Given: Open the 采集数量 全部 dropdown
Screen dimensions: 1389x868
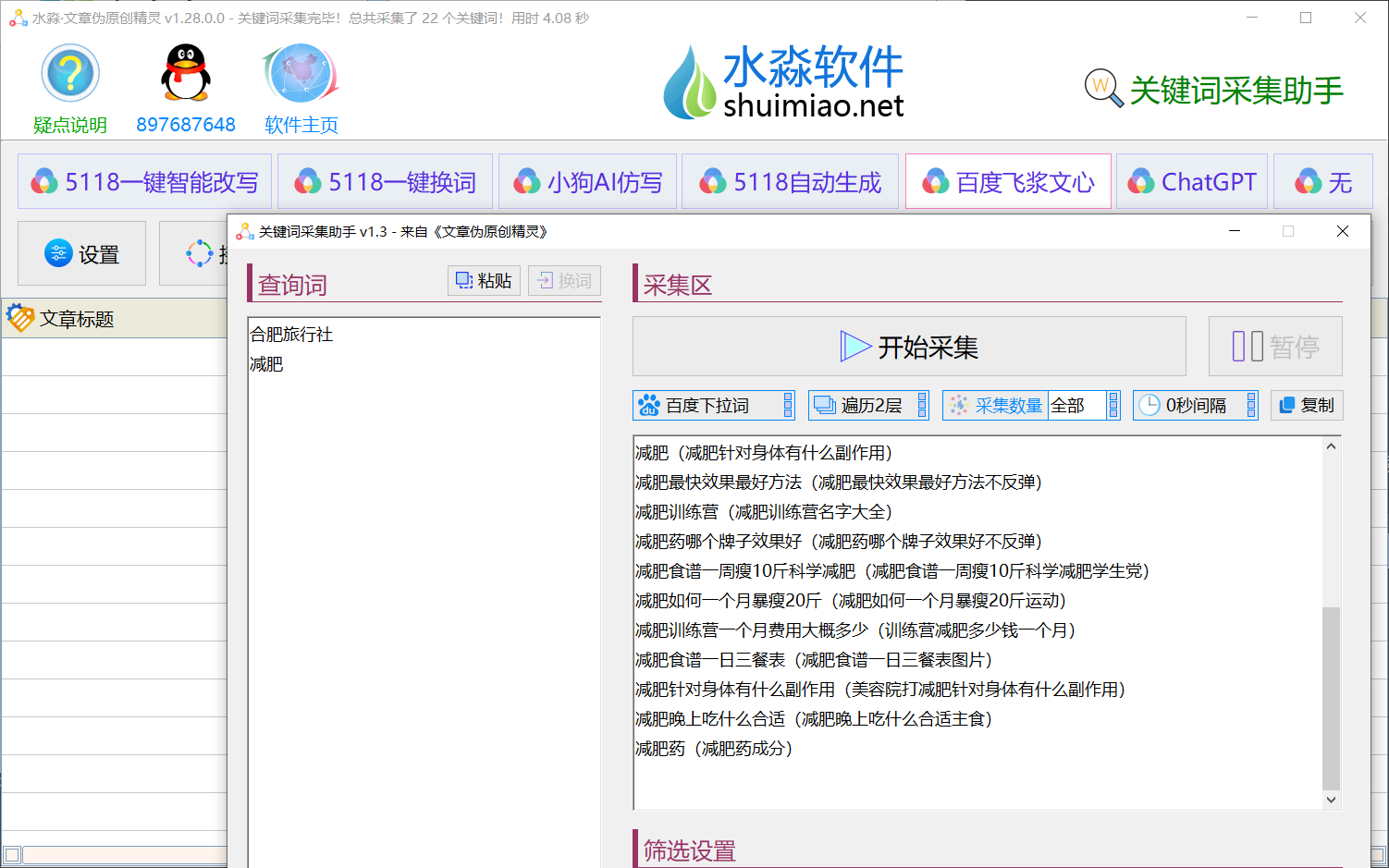Looking at the screenshot, I should point(1031,405).
